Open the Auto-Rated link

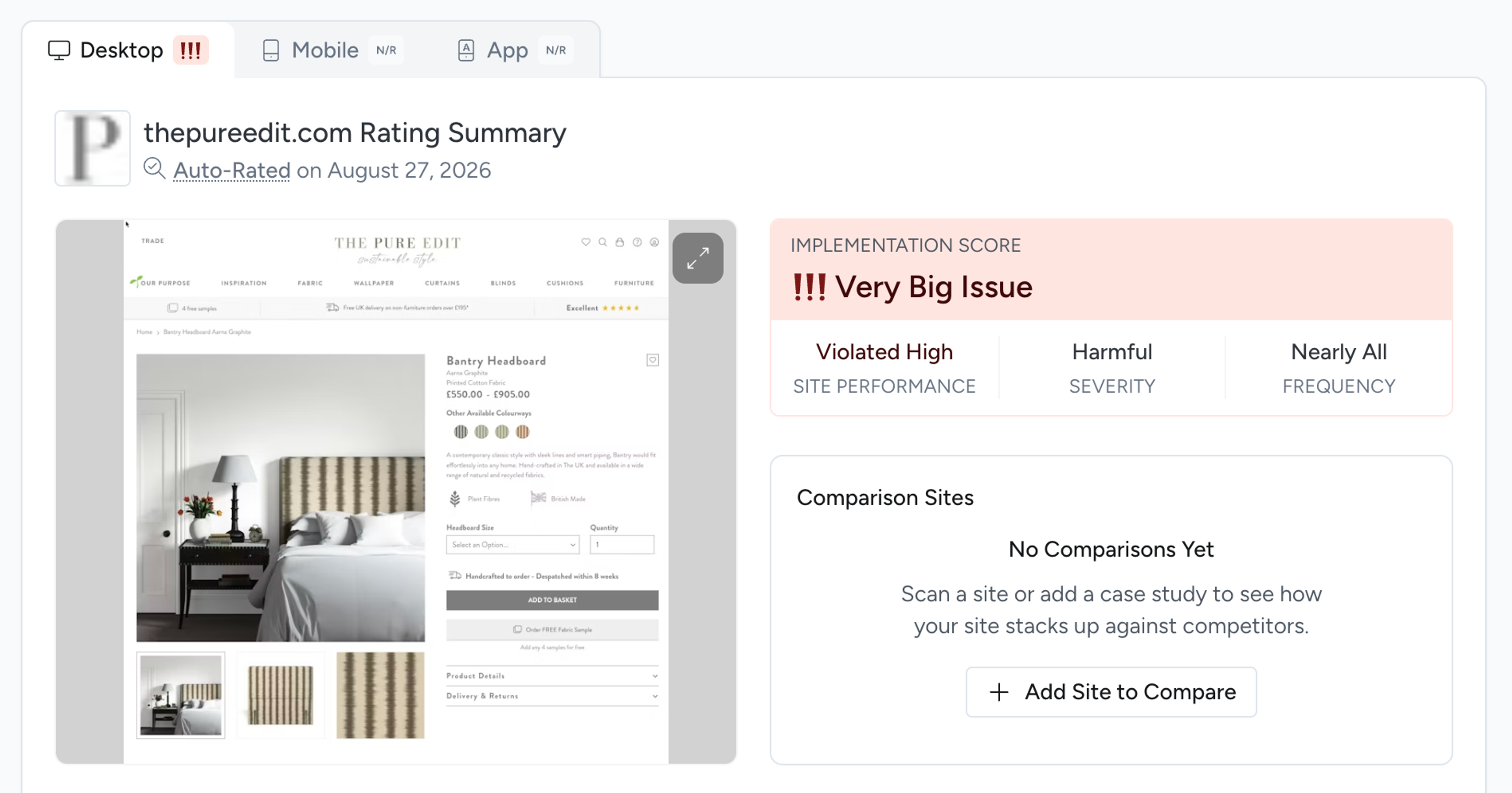click(x=232, y=170)
